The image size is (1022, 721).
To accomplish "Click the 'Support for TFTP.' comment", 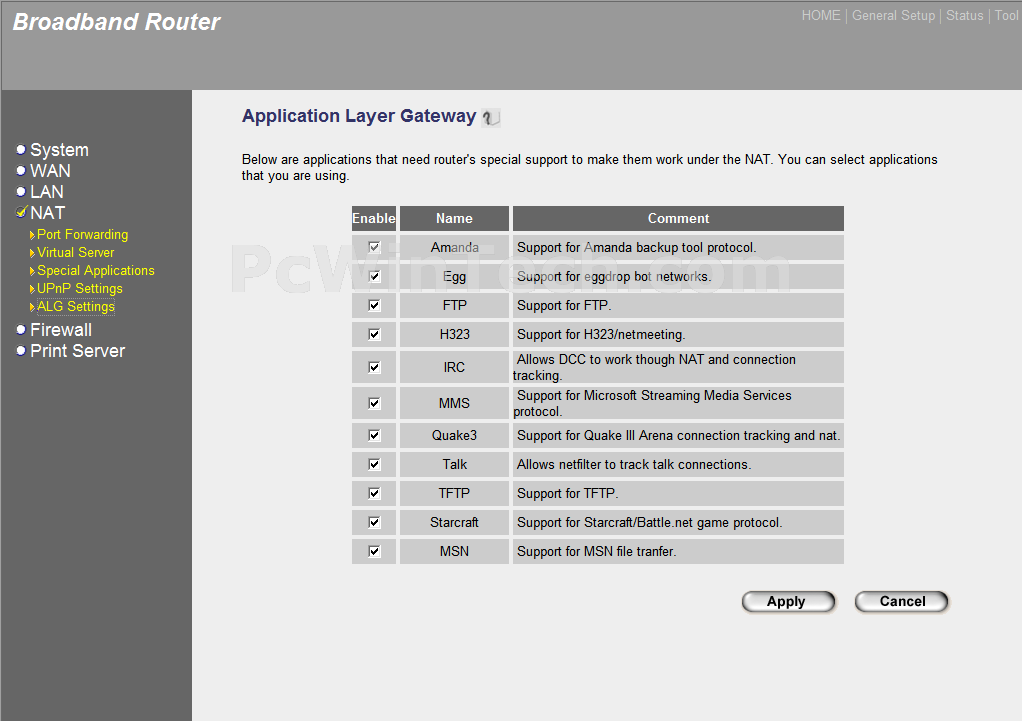I will pos(567,493).
